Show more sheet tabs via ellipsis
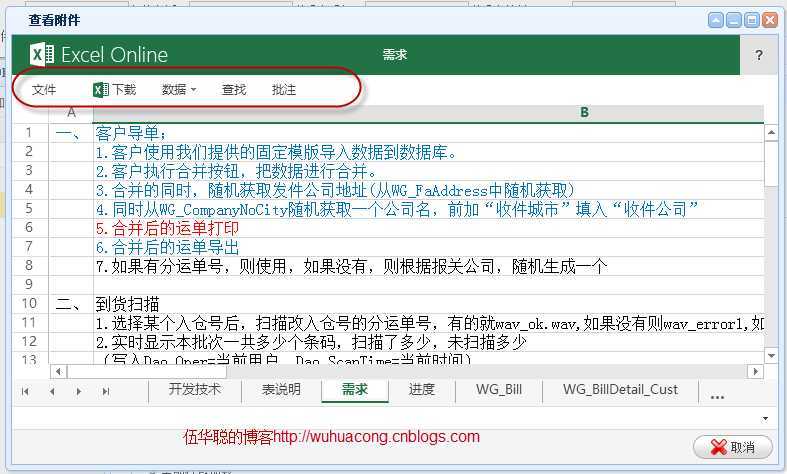The image size is (787, 474). click(x=717, y=396)
